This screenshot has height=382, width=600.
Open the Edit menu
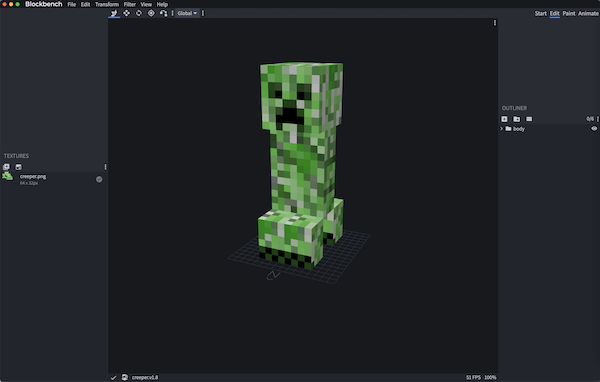tap(85, 5)
